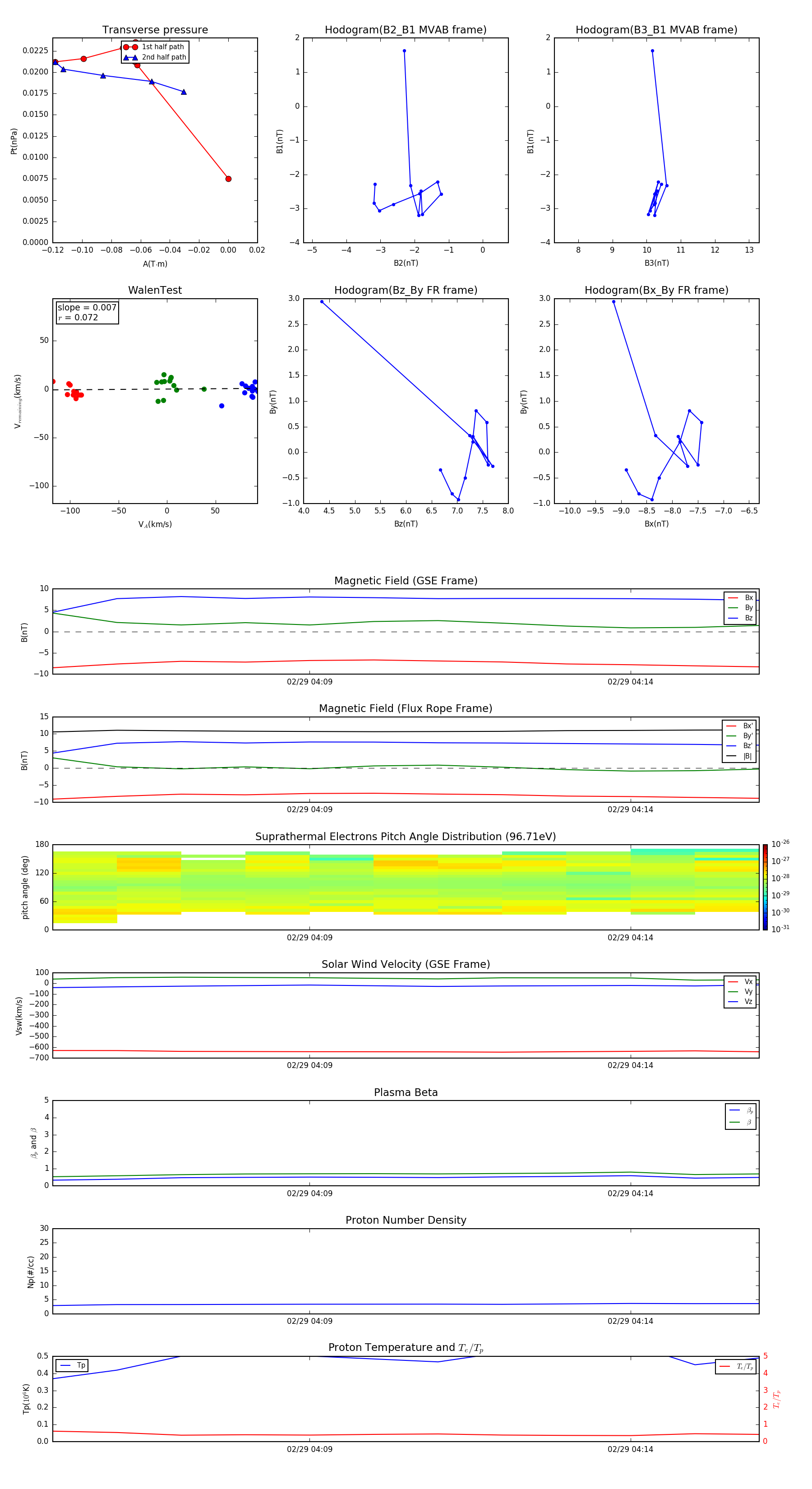Click the "V_A(km/s)" axis label under WalenTest
The width and height of the screenshot is (812, 1489).
(155, 525)
